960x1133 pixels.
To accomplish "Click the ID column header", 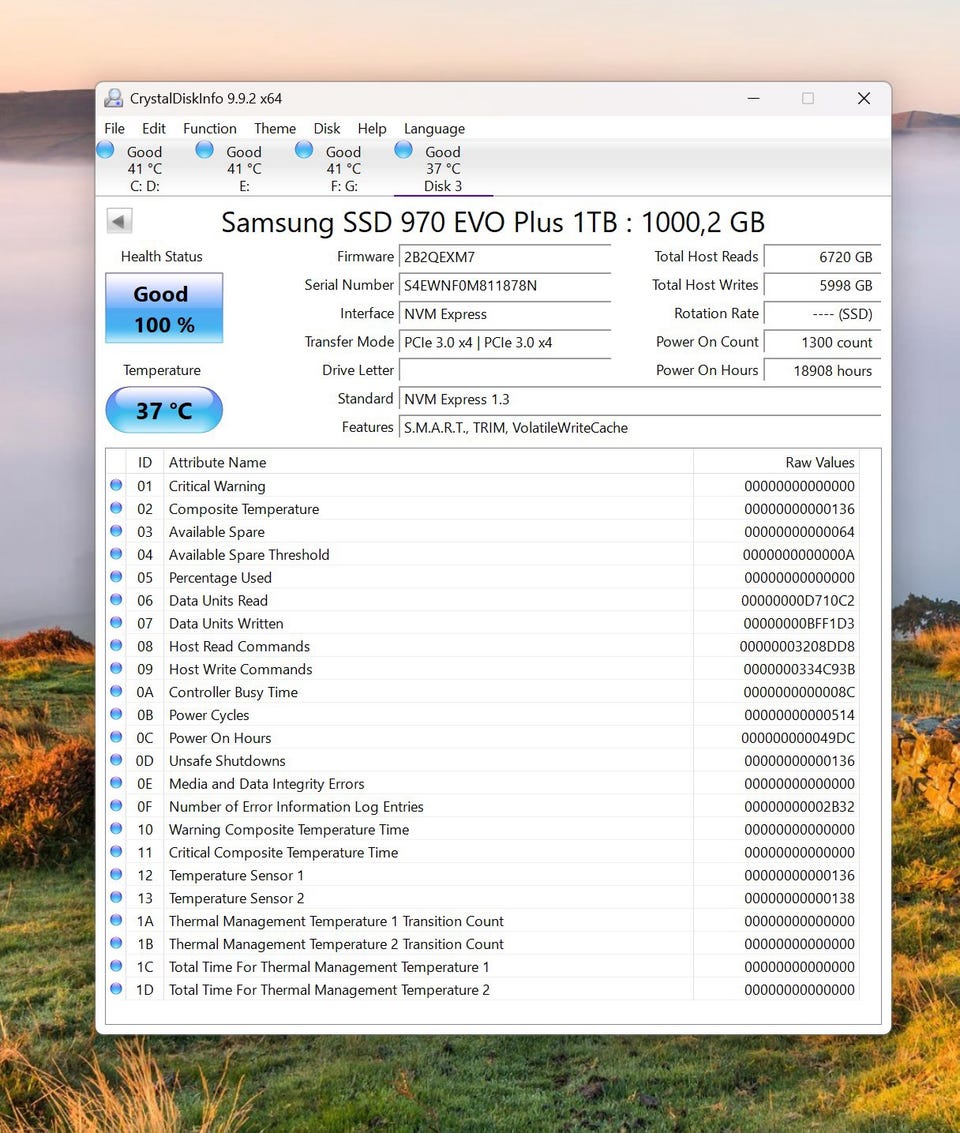I will (145, 462).
